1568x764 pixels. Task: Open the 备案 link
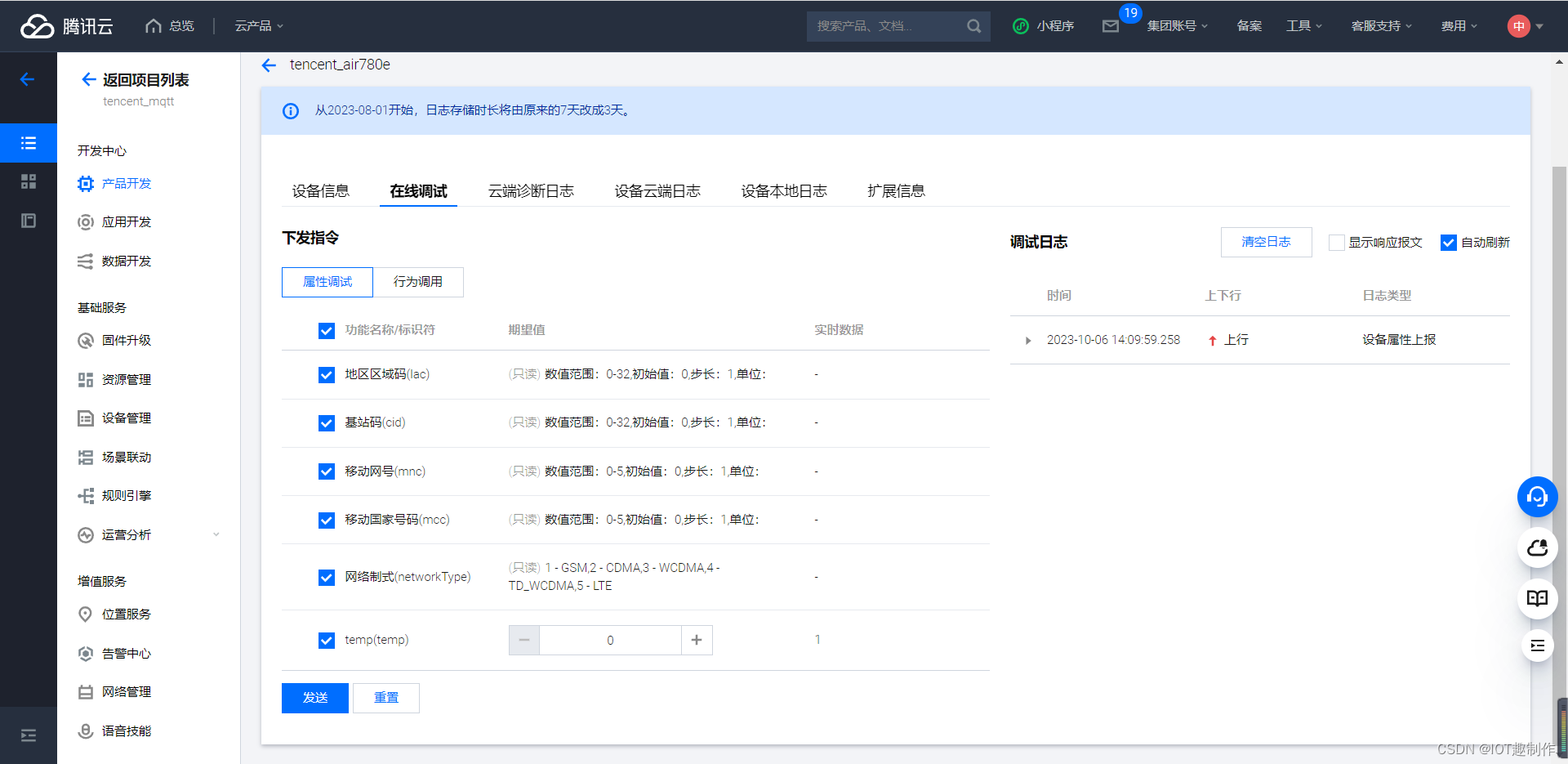[1249, 26]
